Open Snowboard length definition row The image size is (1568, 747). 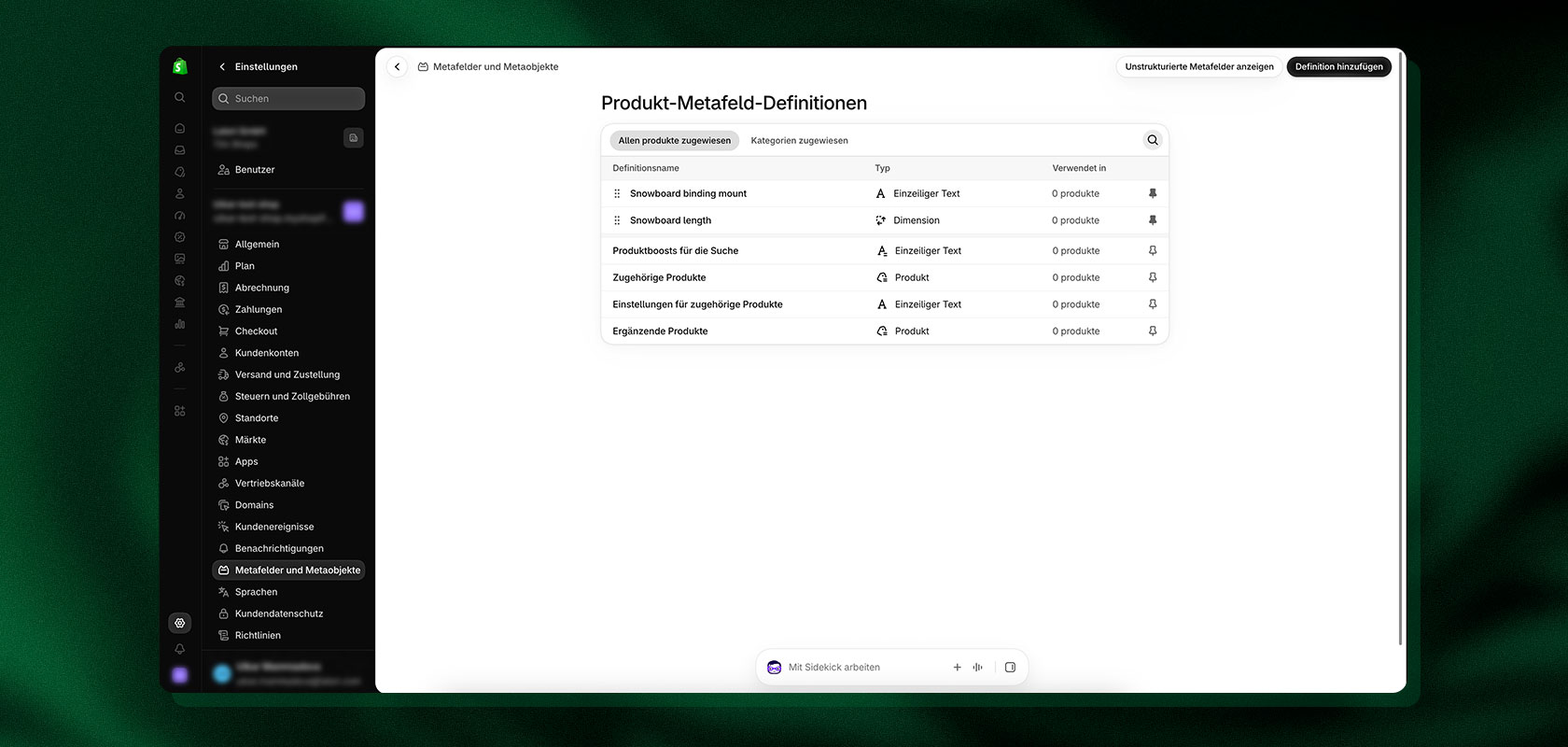point(885,220)
